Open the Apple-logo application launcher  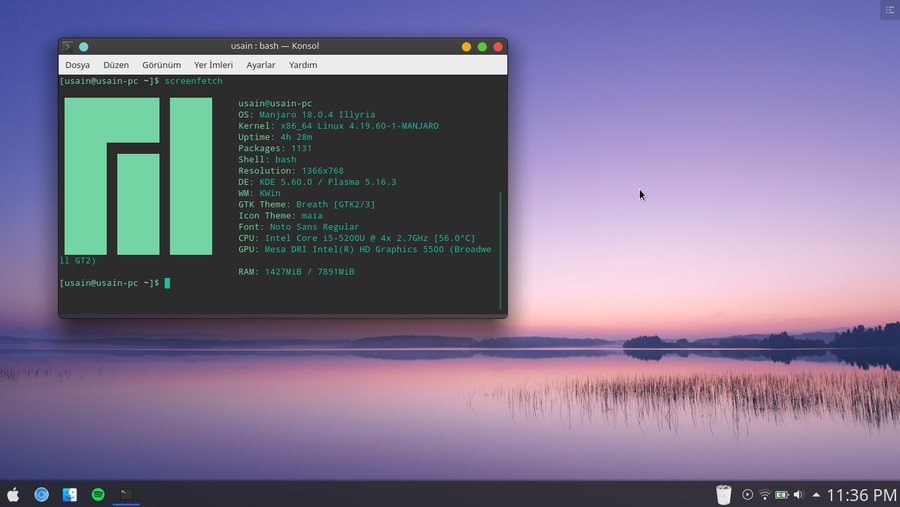click(14, 494)
